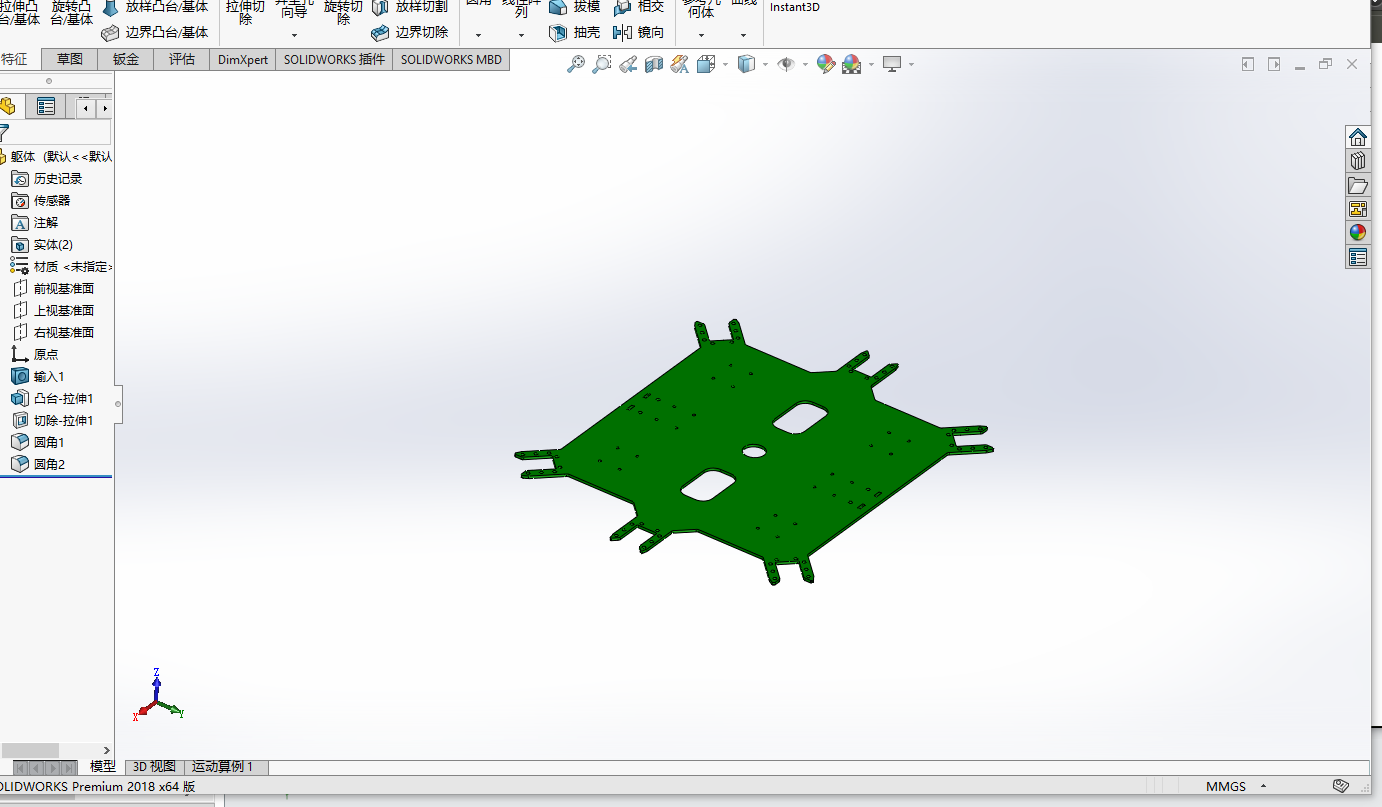Switch to the 钣金 (Sheet Metal) ribbon tab
The width and height of the screenshot is (1382, 807).
click(126, 59)
